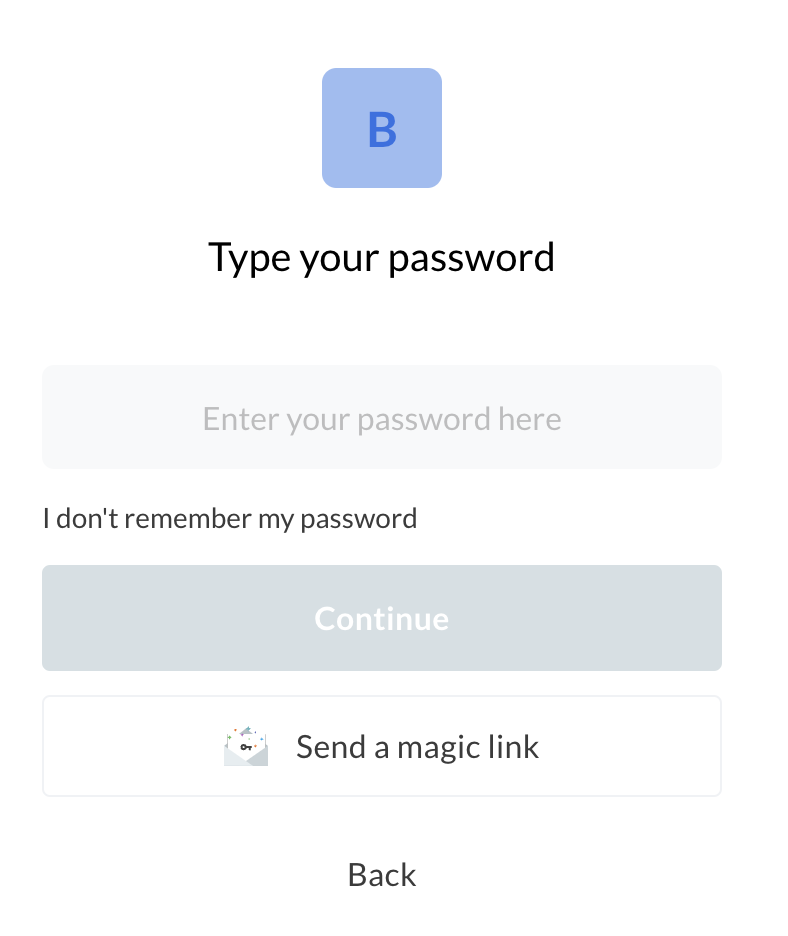Screen dimensions: 788x936
Task: Click the Send a magic link label text
Action: pos(417,747)
